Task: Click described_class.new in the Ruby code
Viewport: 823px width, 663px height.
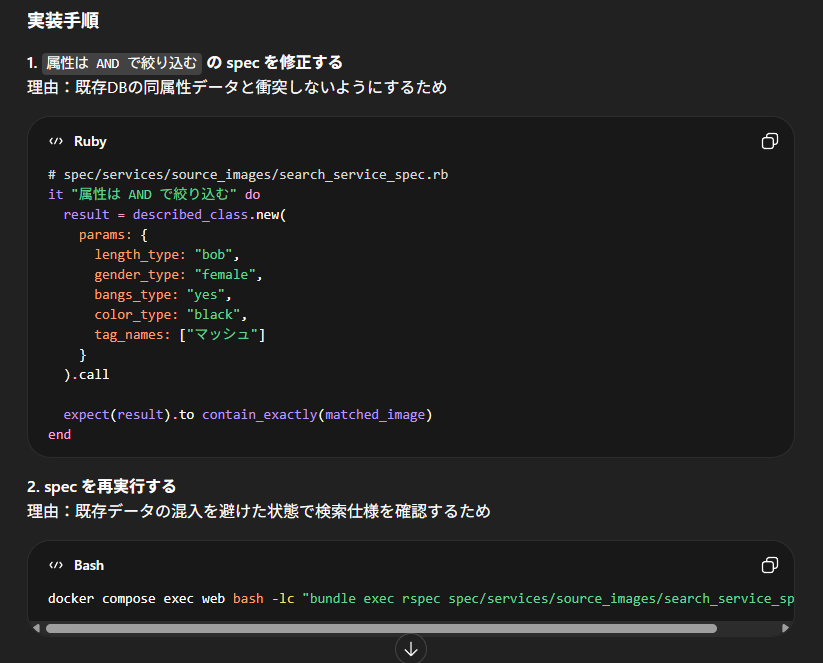Action: [x=206, y=214]
